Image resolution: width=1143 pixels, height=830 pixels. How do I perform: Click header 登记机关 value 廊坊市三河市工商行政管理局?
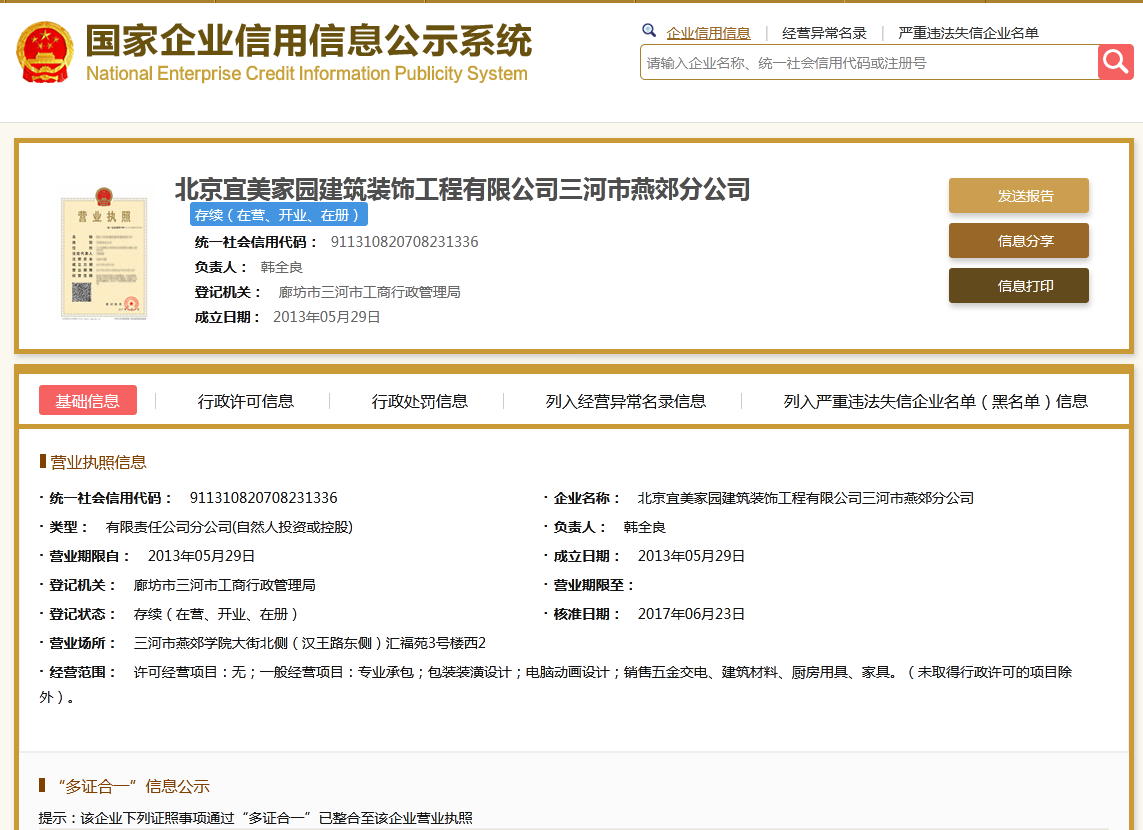tap(370, 292)
